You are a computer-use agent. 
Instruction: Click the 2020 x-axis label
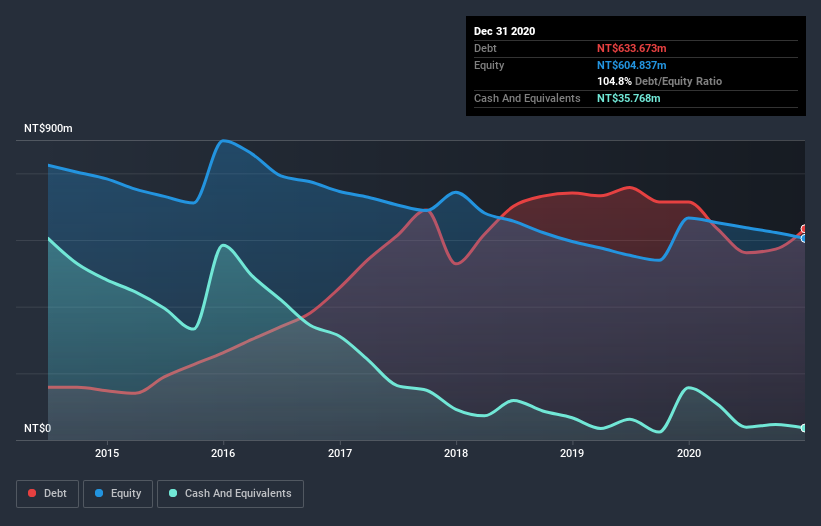[689, 453]
